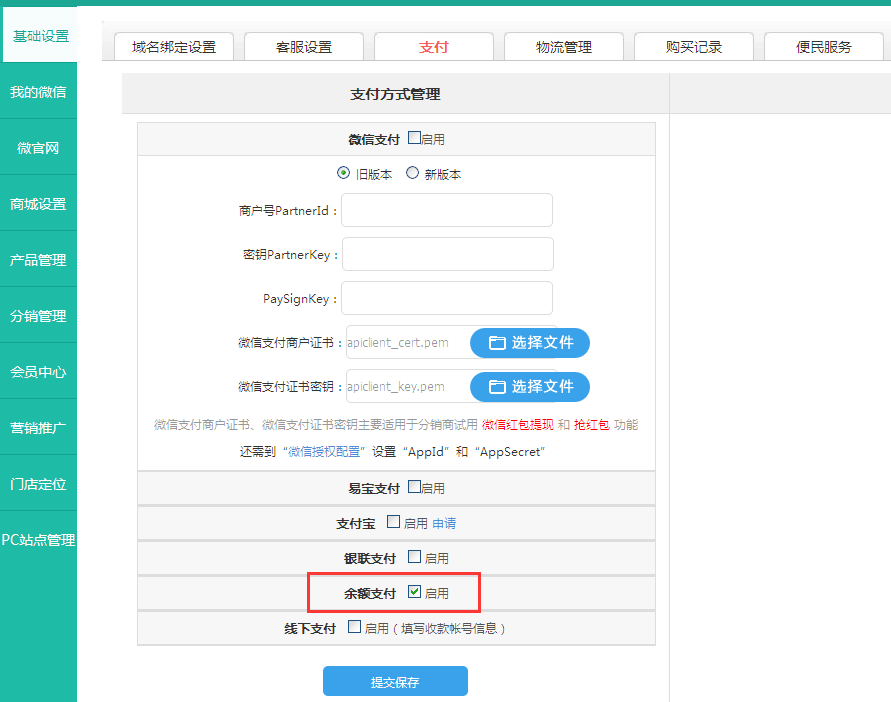The width and height of the screenshot is (891, 702).
Task: Click the 选择文件 button for 微信支付证书密钥
Action: [x=530, y=387]
